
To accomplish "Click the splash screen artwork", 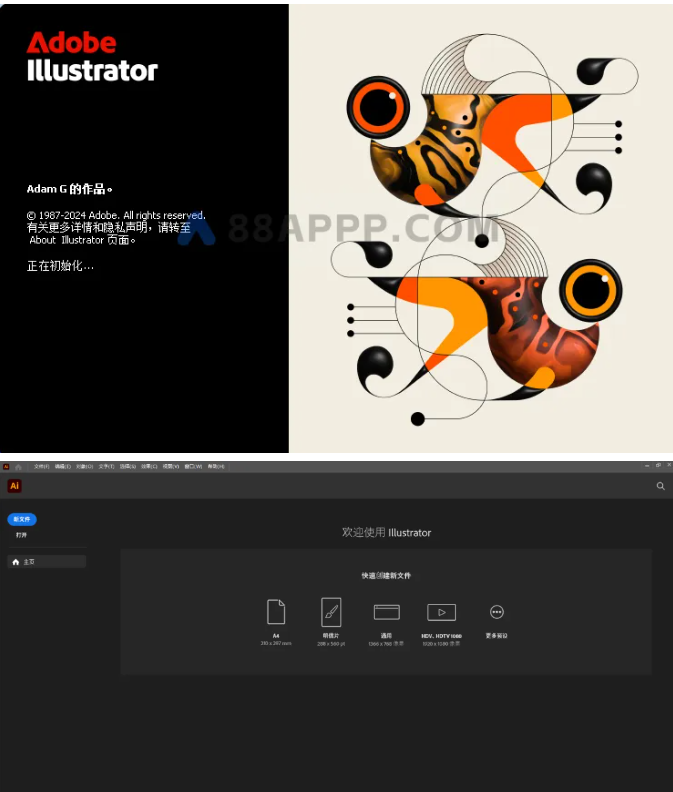I will tap(480, 228).
